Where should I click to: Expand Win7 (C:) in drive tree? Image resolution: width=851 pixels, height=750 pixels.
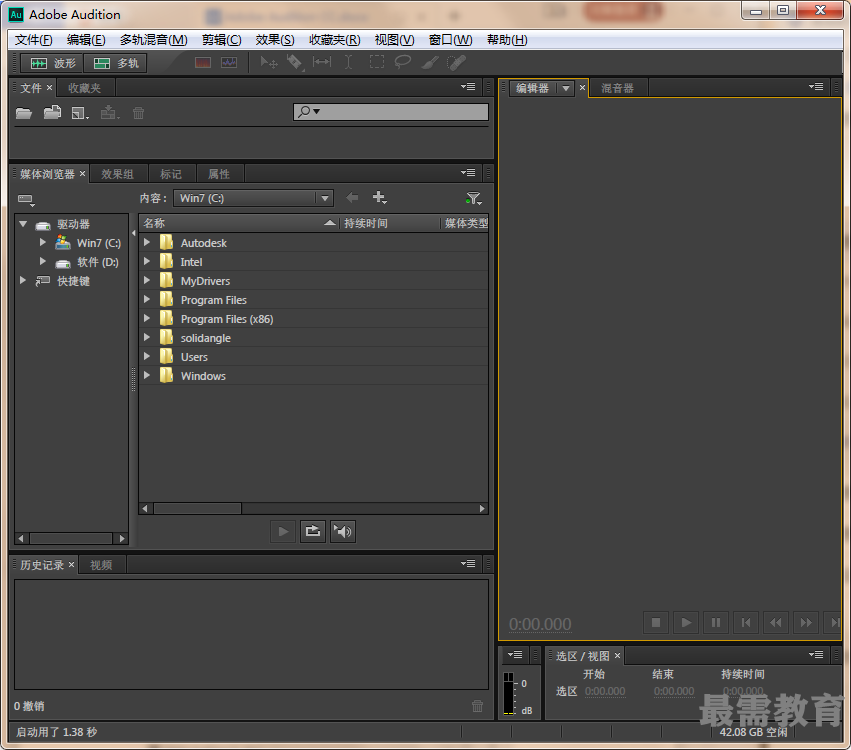pos(42,243)
